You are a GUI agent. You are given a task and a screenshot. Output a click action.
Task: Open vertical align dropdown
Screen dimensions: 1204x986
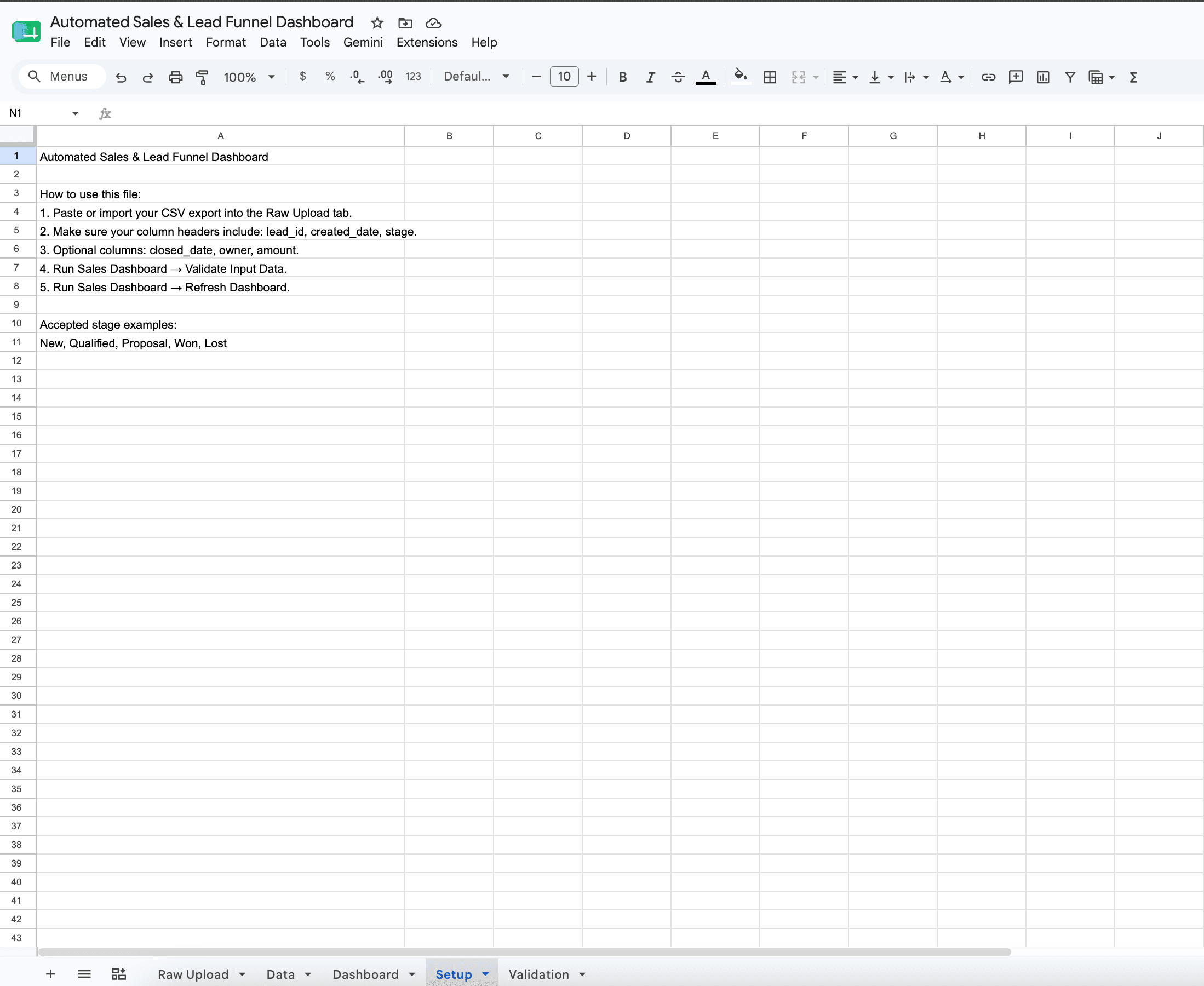[881, 77]
